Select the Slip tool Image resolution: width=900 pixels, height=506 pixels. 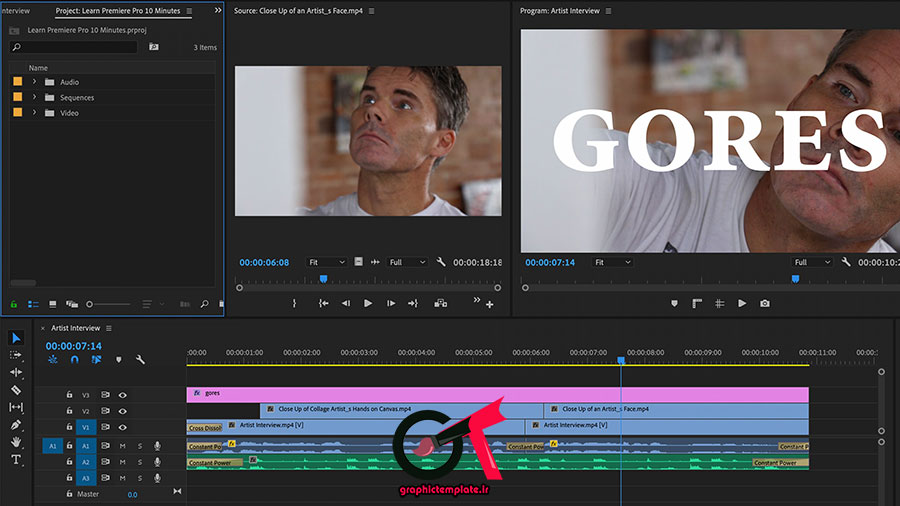16,407
